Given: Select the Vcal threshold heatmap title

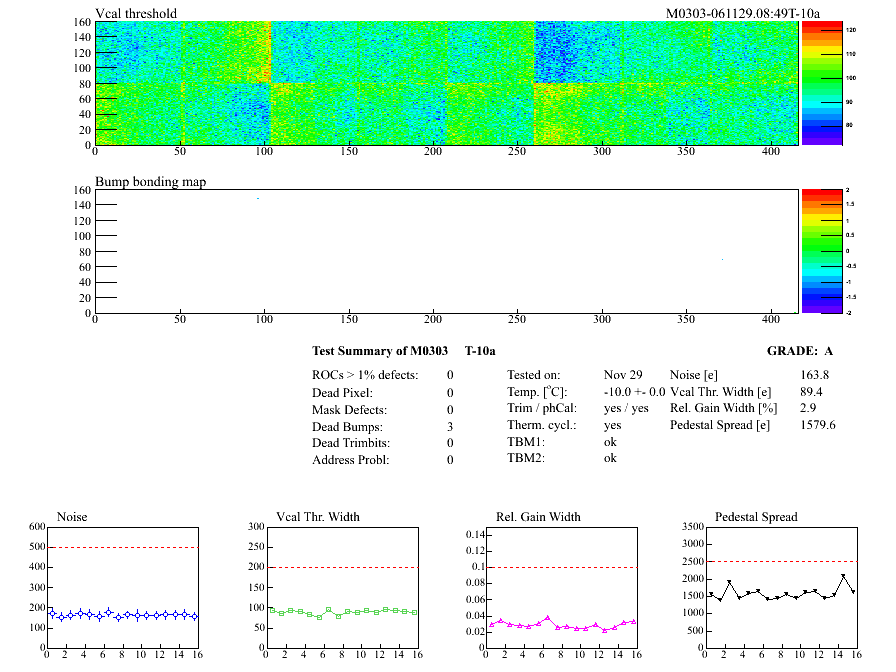Looking at the screenshot, I should (136, 14).
